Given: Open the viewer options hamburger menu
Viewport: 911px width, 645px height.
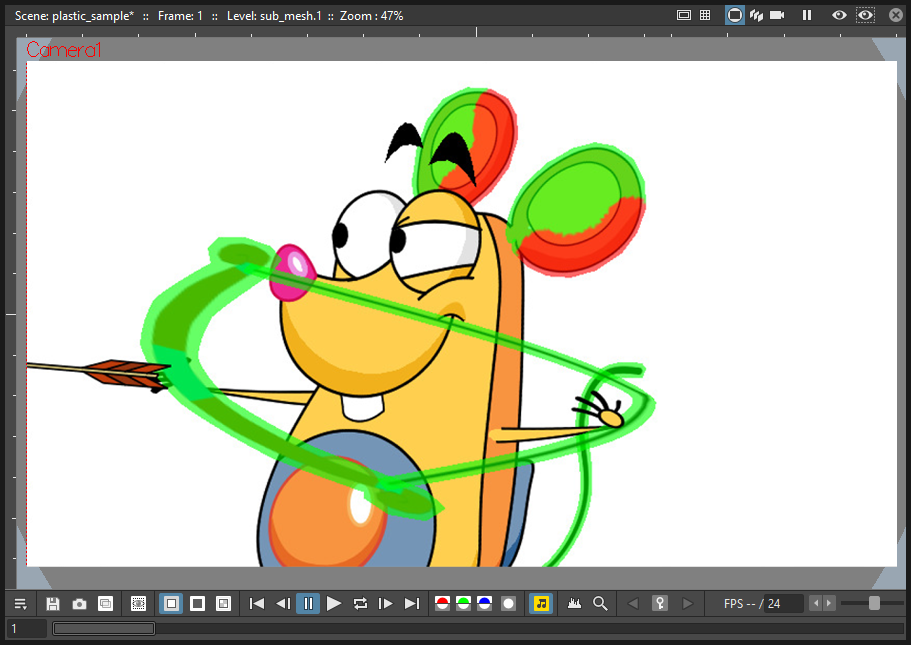Looking at the screenshot, I should (x=20, y=604).
